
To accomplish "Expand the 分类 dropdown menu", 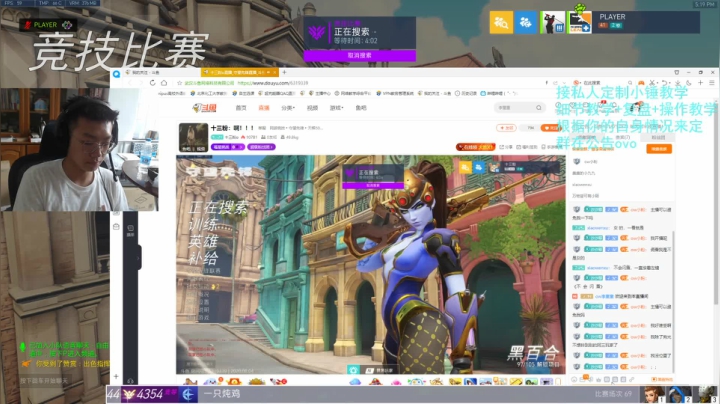I will click(288, 108).
